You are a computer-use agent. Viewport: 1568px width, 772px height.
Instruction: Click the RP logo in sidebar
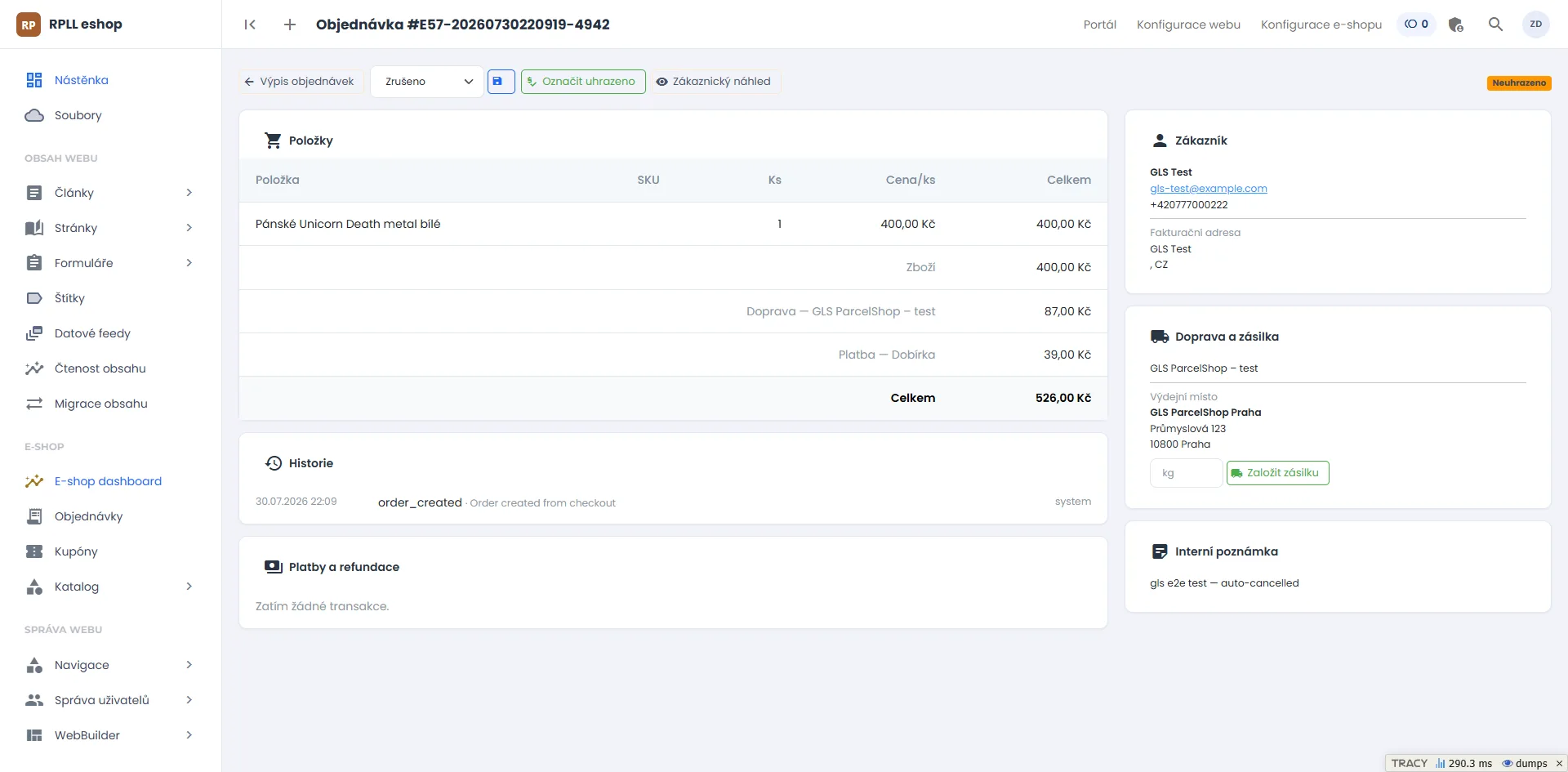(x=29, y=25)
